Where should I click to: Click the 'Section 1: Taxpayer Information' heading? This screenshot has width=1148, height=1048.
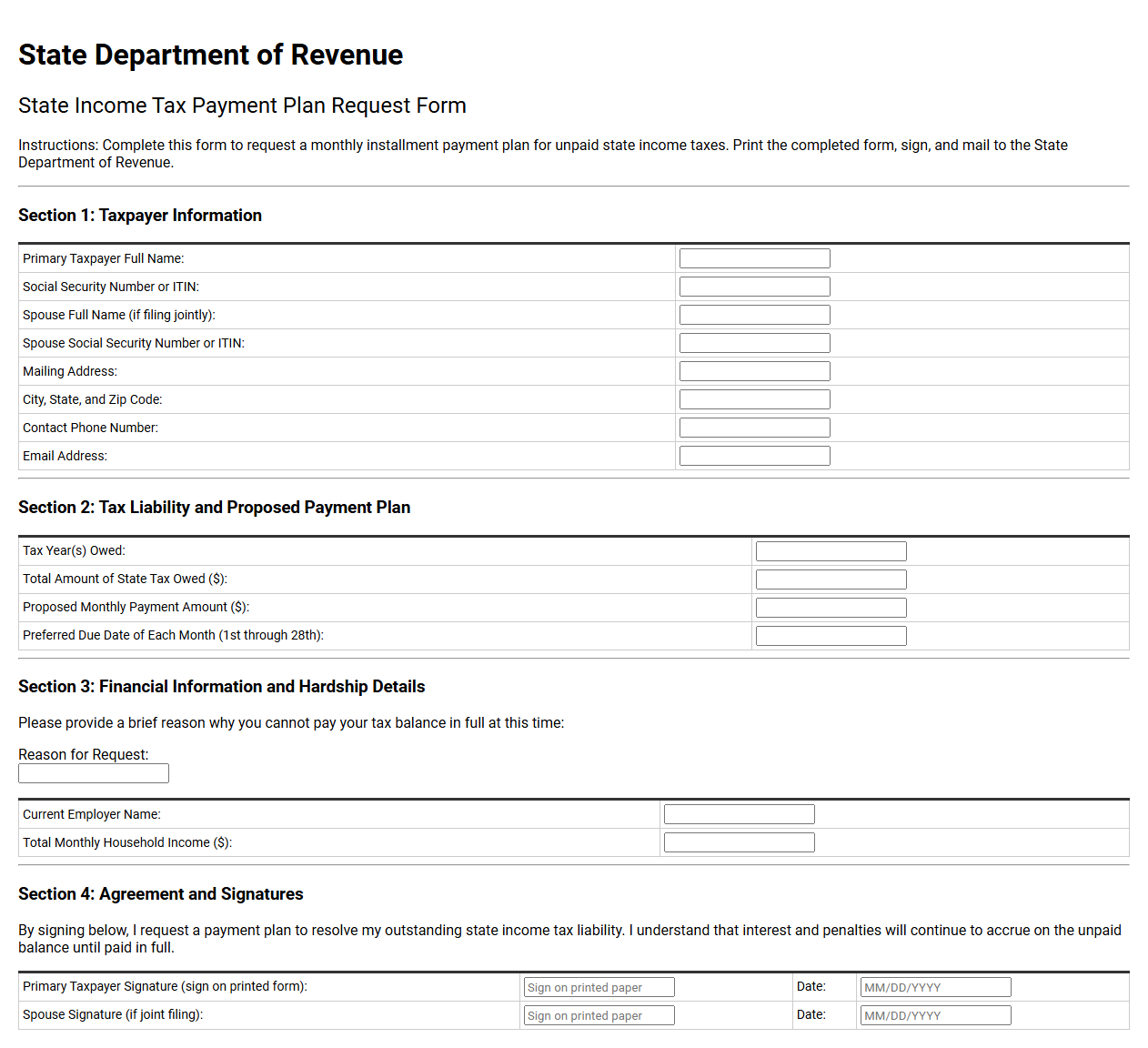[x=140, y=216]
